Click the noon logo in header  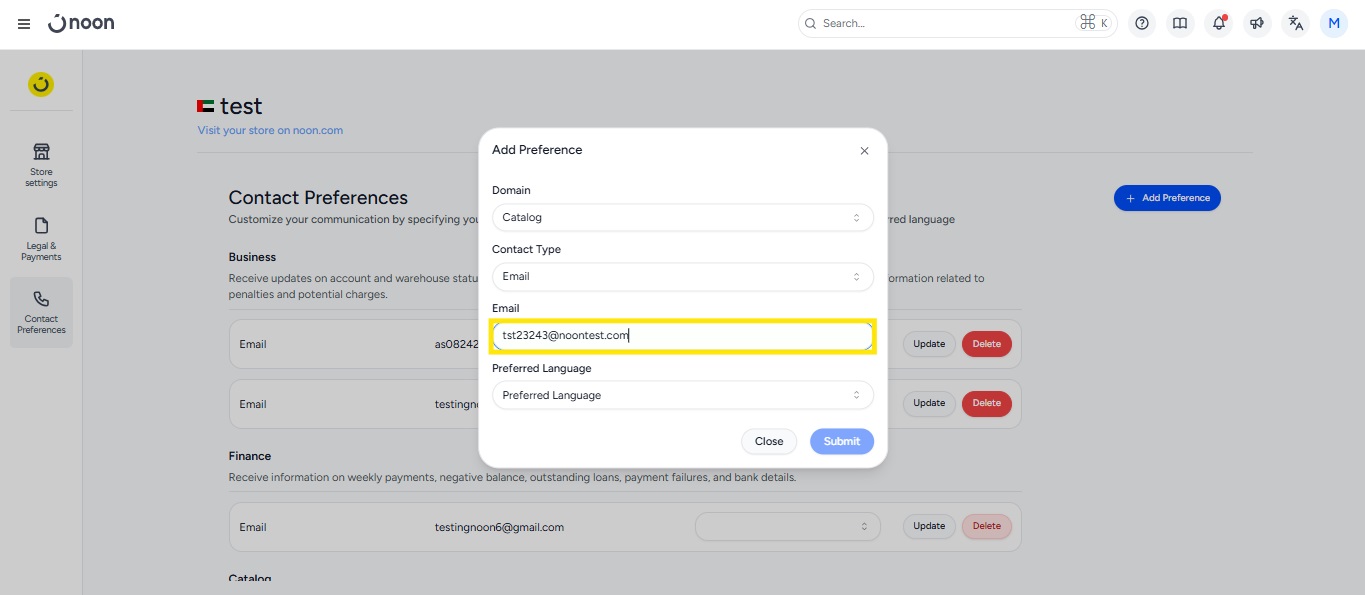click(81, 23)
